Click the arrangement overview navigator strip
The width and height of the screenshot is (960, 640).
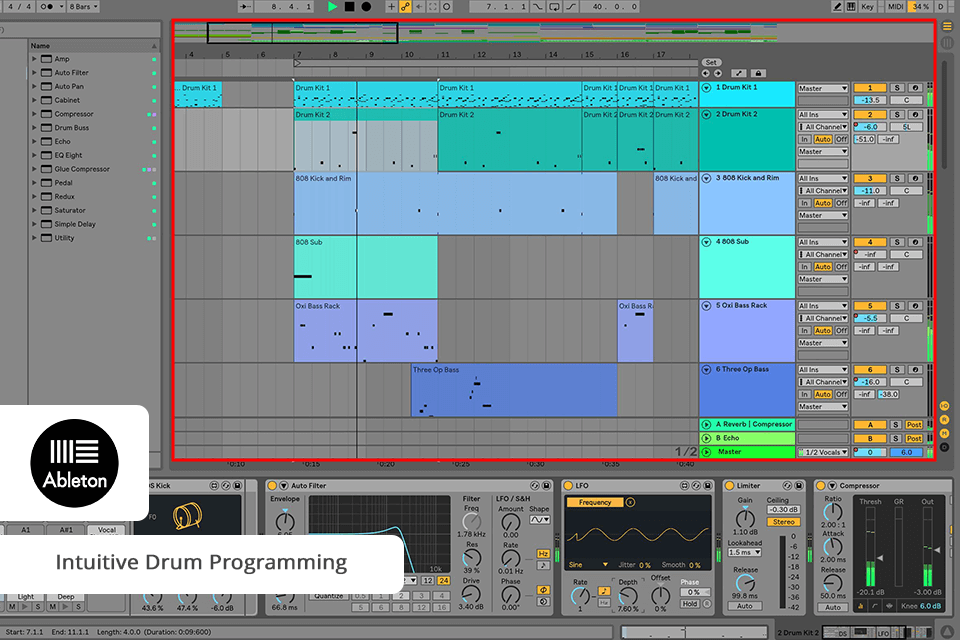point(475,32)
